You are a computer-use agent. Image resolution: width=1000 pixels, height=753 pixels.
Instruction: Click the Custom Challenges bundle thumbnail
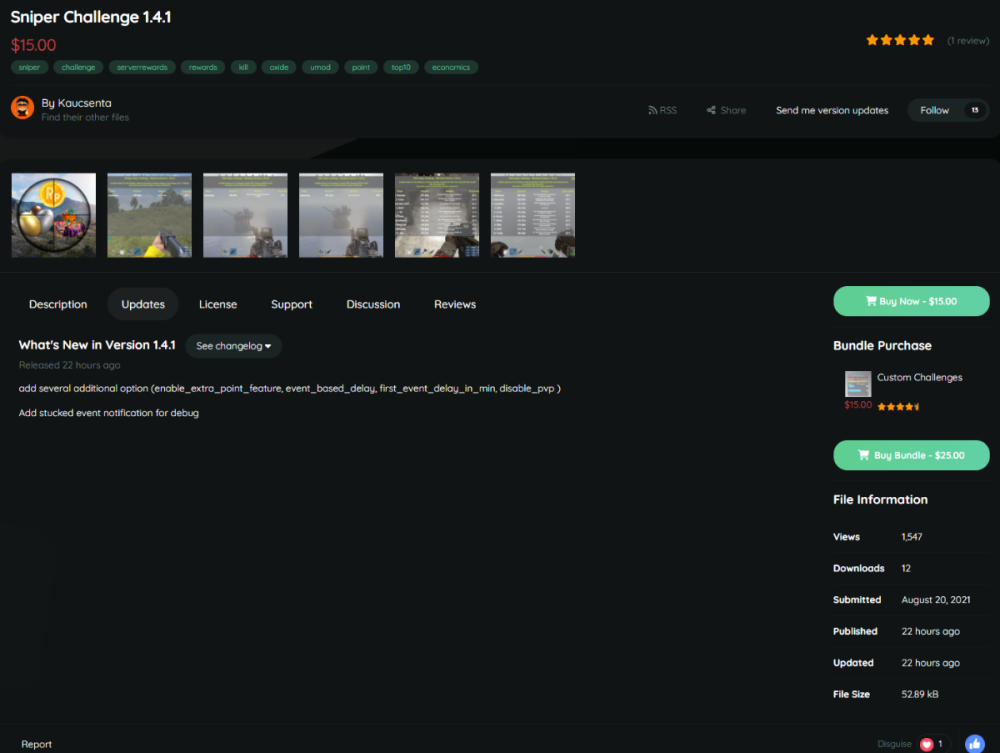[x=858, y=384]
